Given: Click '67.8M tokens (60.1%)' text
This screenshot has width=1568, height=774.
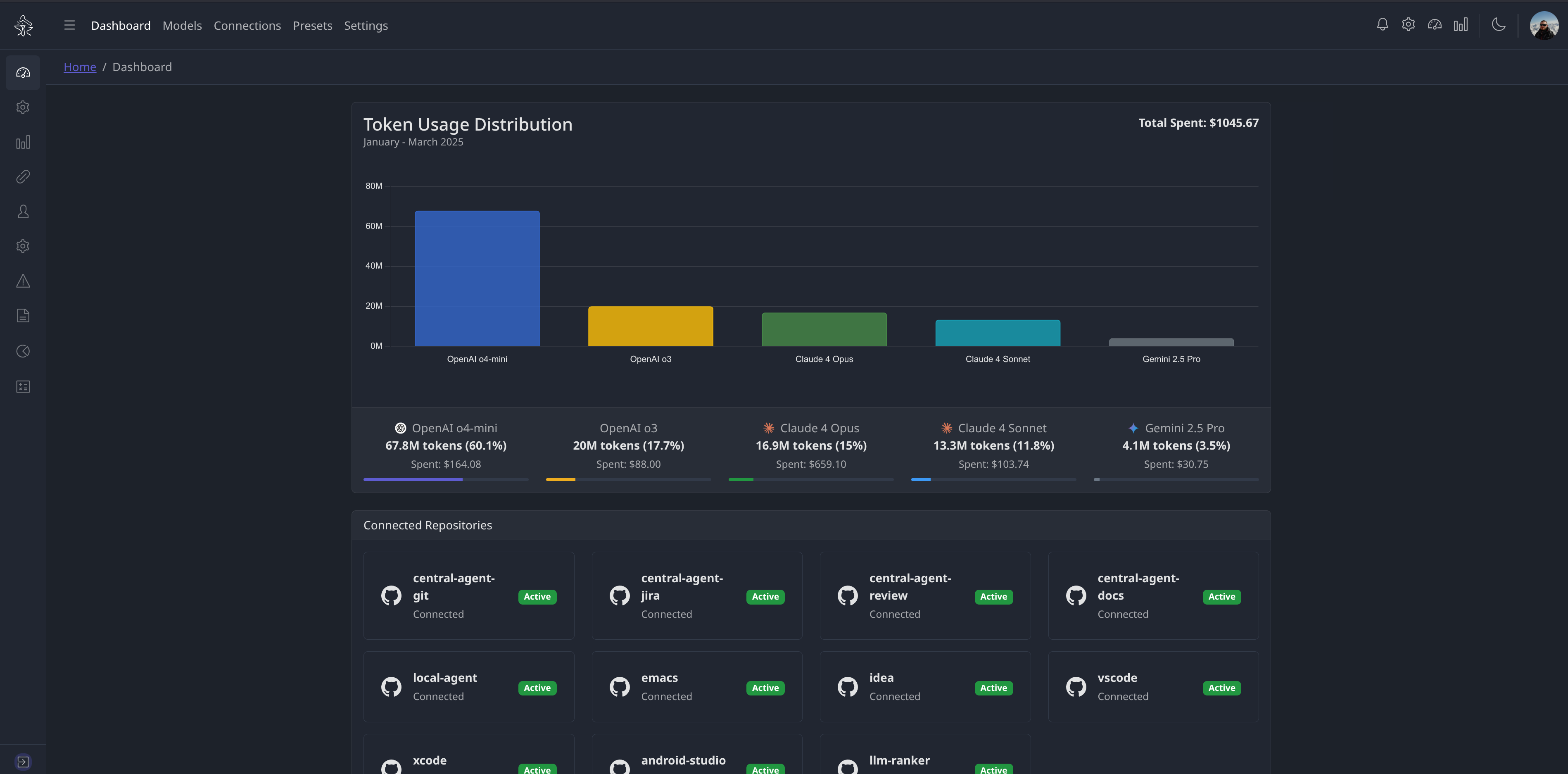Looking at the screenshot, I should [x=446, y=446].
